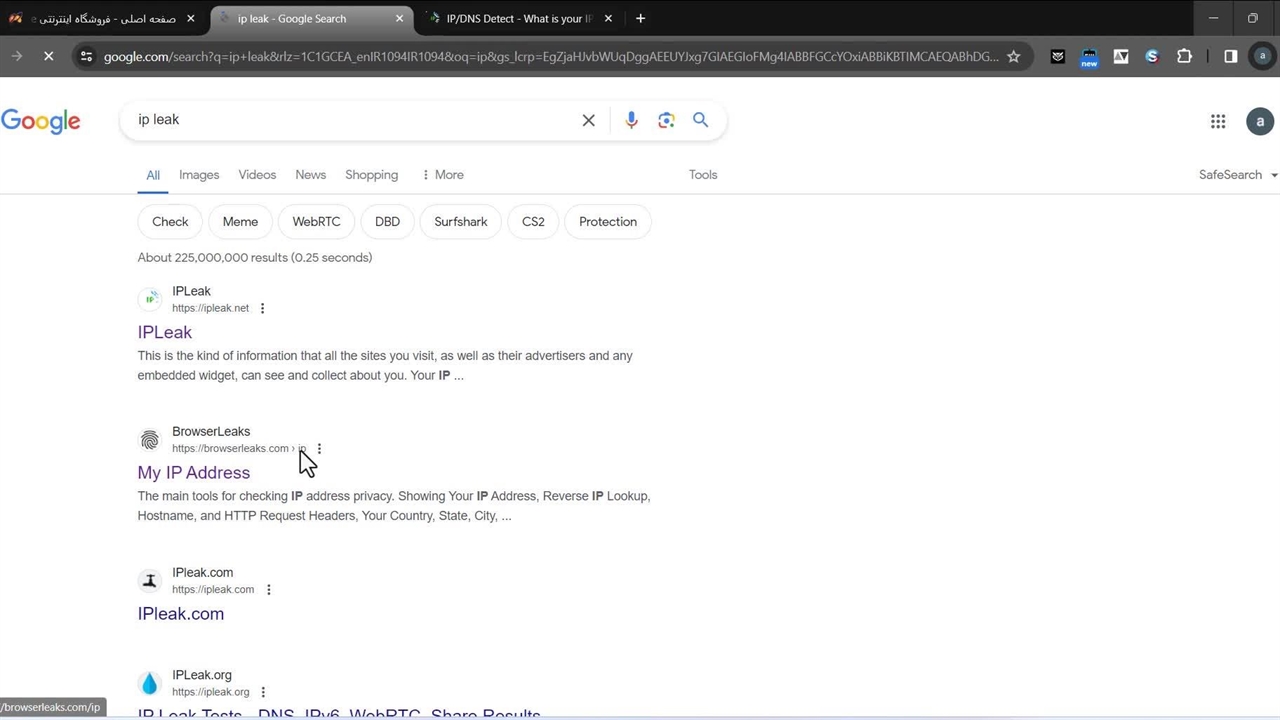Open options menu for IPLeak.net result
Image resolution: width=1280 pixels, height=720 pixels.
pyautogui.click(x=263, y=309)
